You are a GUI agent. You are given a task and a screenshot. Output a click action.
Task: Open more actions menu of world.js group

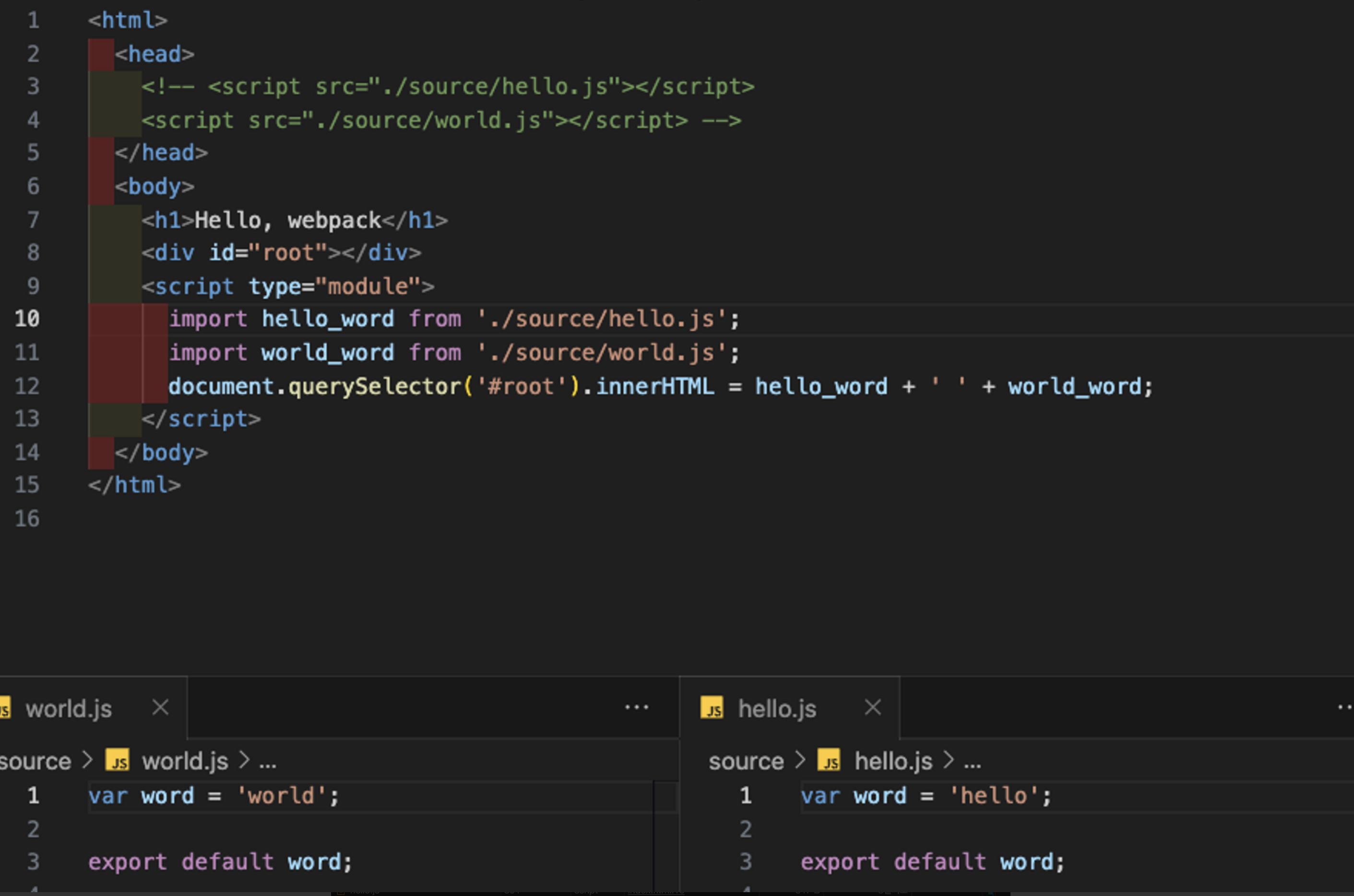pos(636,707)
